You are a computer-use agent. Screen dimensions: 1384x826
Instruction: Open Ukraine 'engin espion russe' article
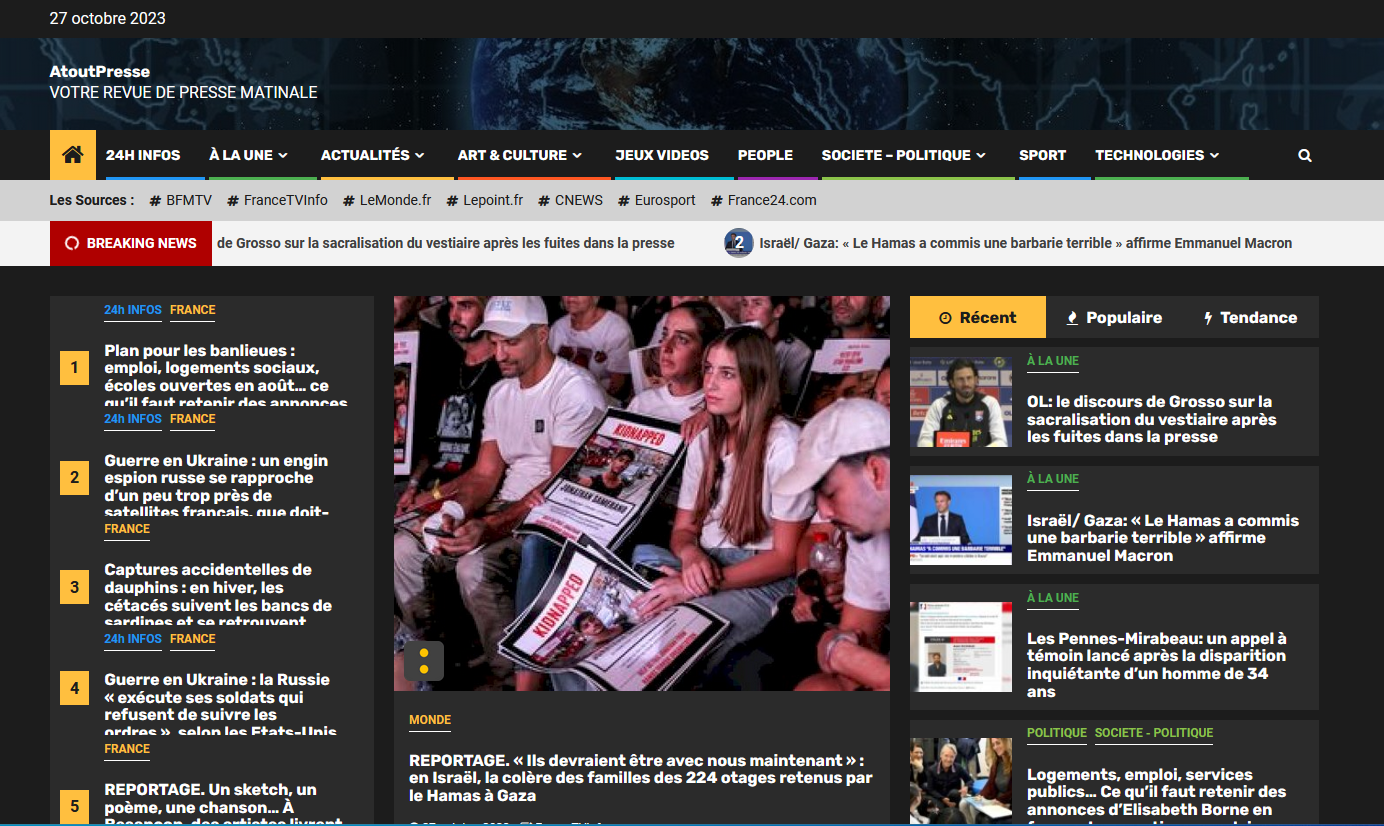(x=217, y=487)
